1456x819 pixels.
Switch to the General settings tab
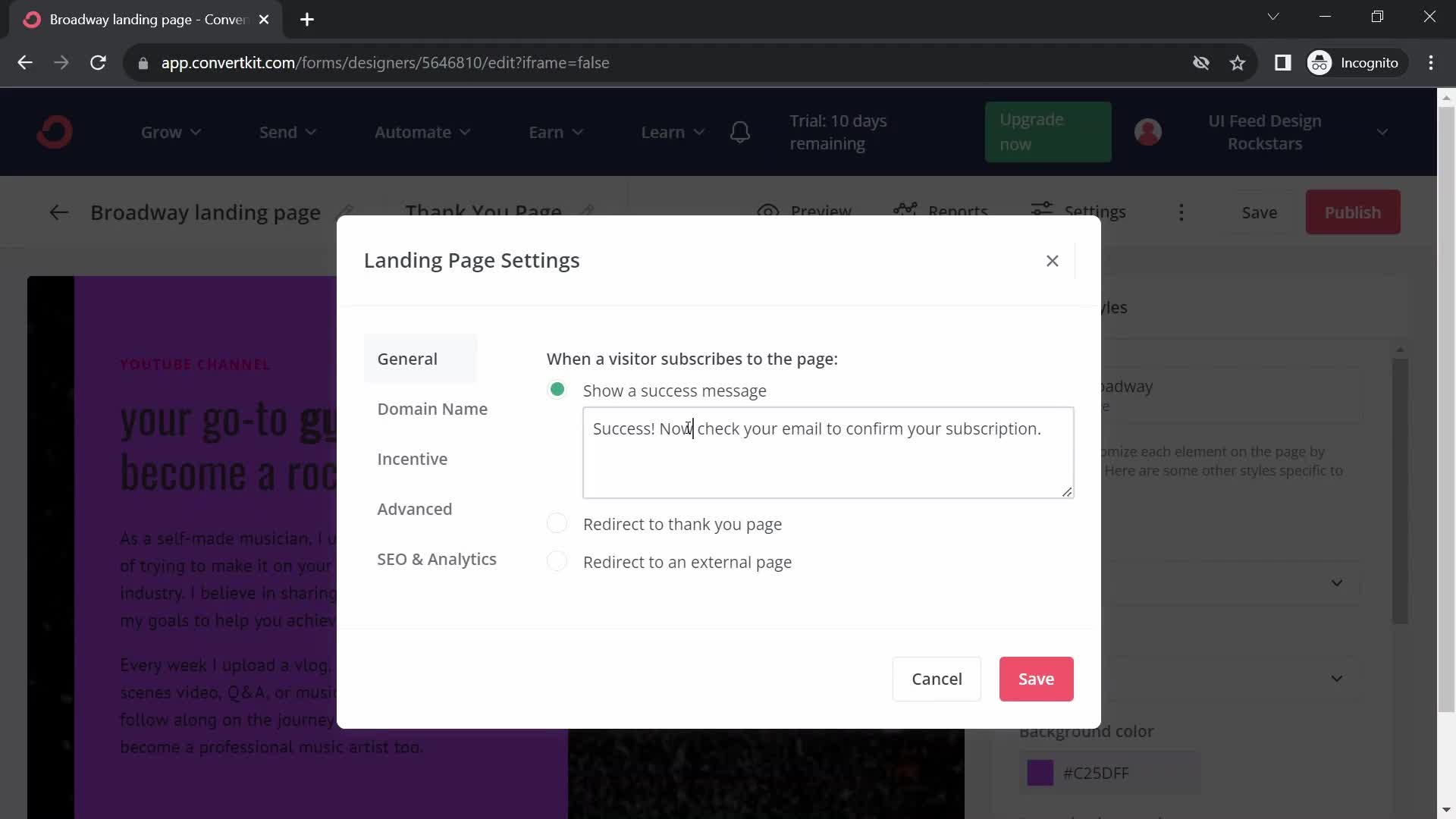pyautogui.click(x=420, y=359)
